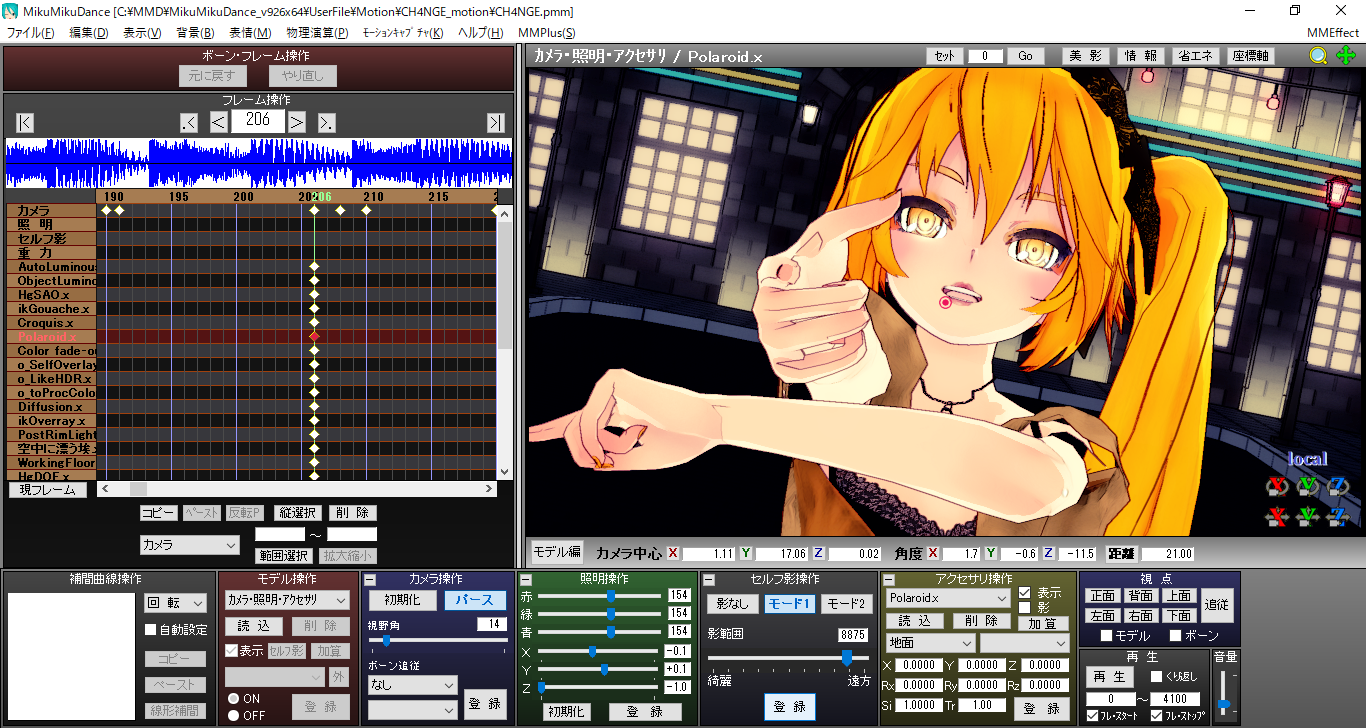Click the 距離 distance field showing 21.00

1168,554
